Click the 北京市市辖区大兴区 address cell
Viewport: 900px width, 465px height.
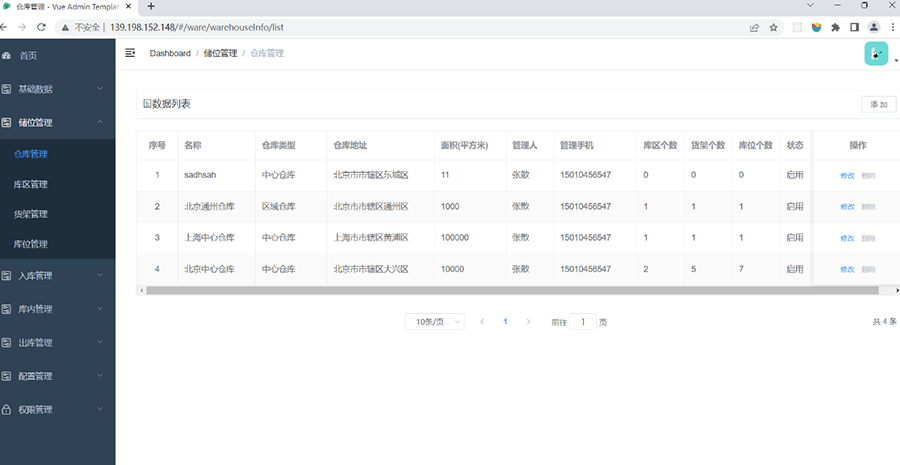371,269
